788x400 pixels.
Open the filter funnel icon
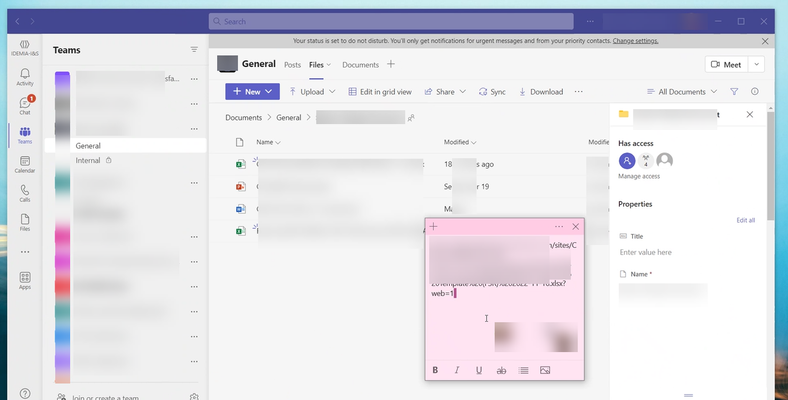[734, 91]
